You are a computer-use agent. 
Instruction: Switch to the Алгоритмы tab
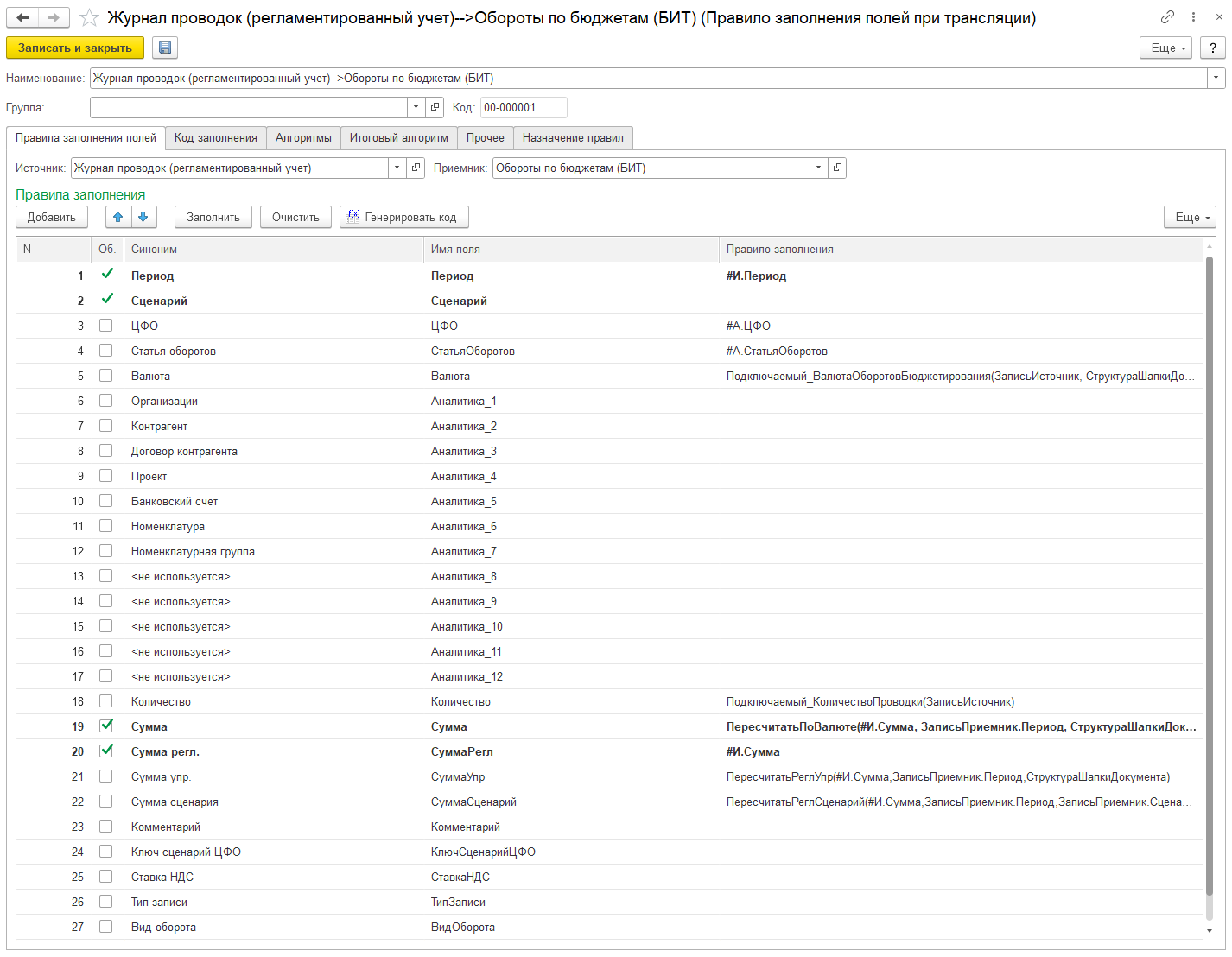point(303,138)
